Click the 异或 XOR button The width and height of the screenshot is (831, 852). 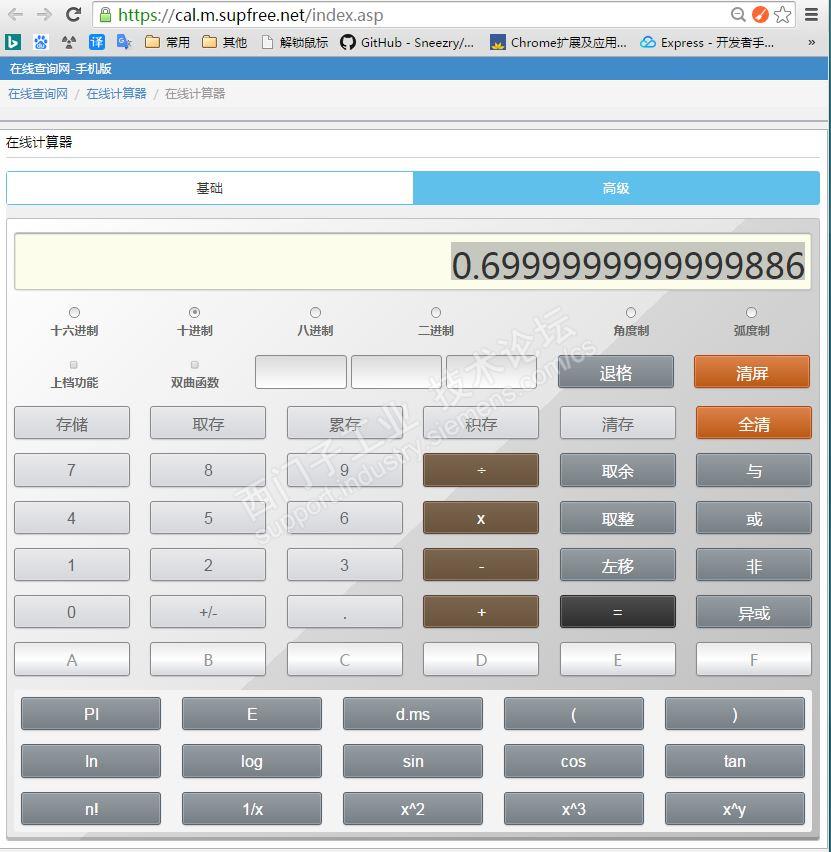point(754,612)
